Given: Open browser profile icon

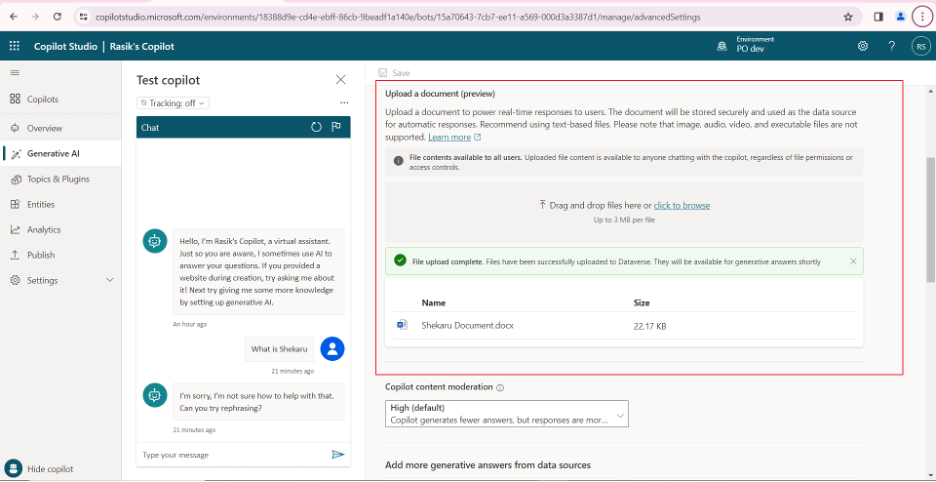Looking at the screenshot, I should (x=900, y=17).
